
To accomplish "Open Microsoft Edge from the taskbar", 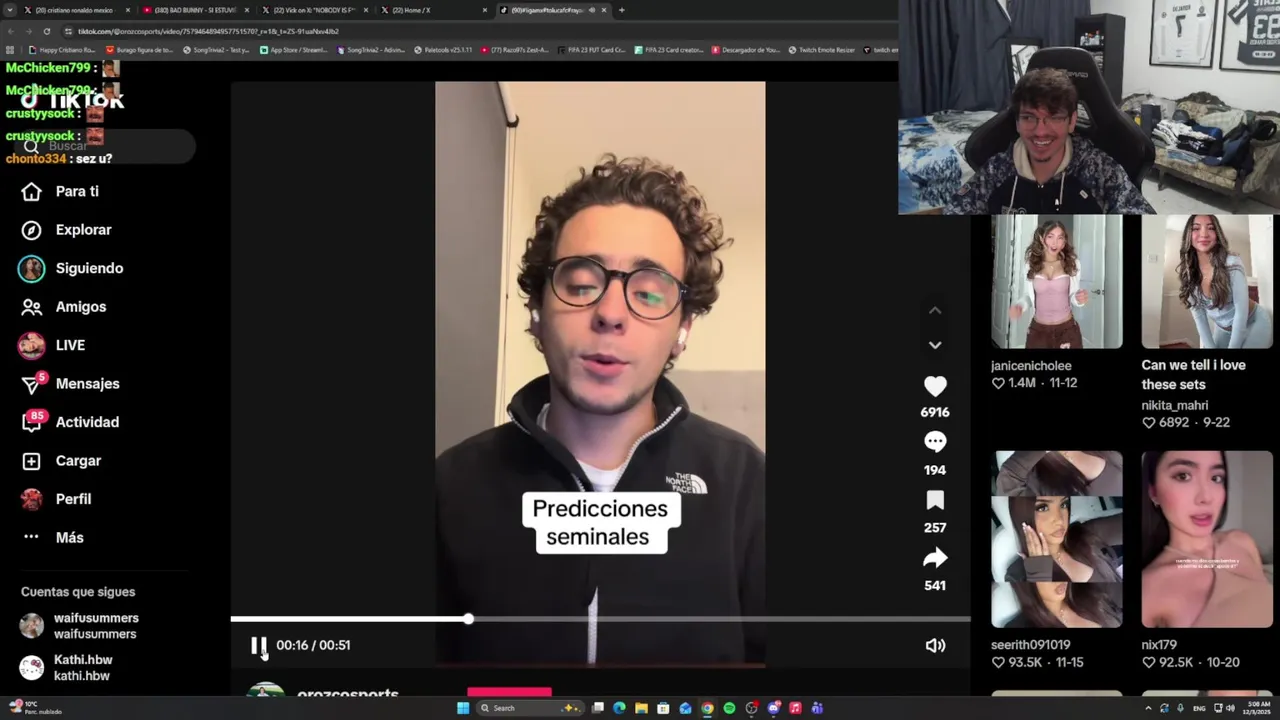I will 619,708.
